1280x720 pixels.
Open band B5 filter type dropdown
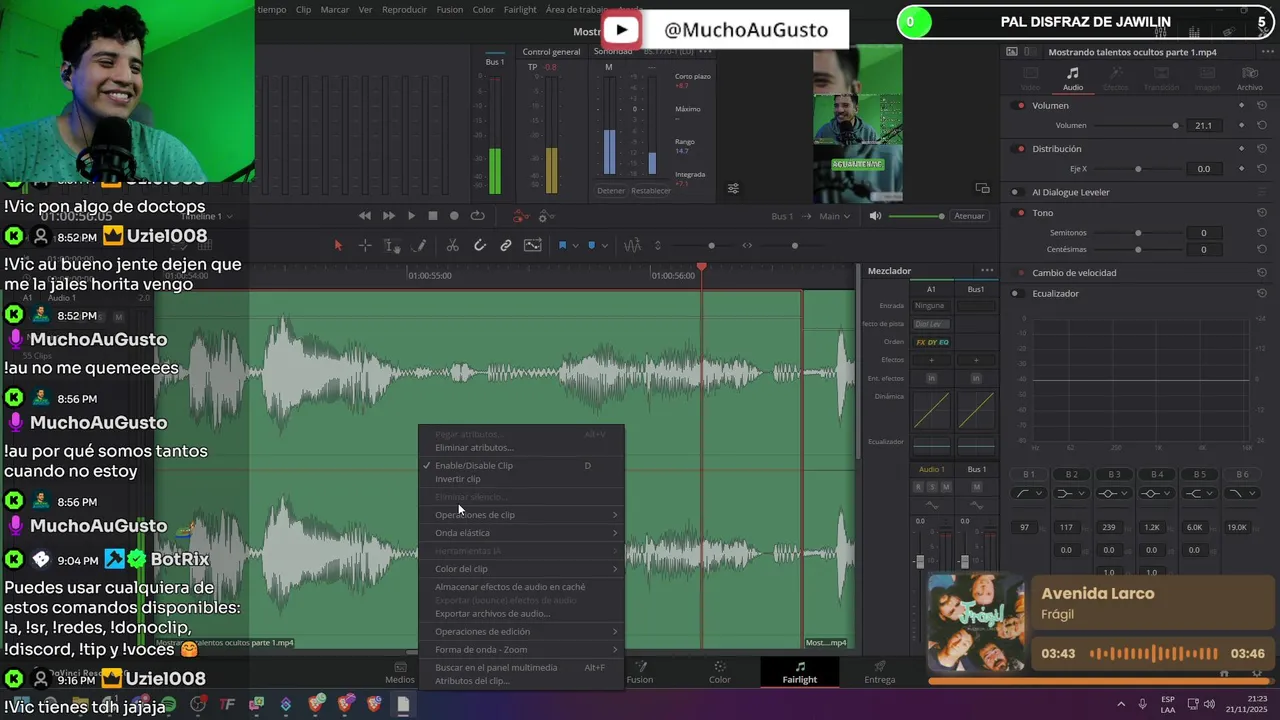[x=1200, y=493]
